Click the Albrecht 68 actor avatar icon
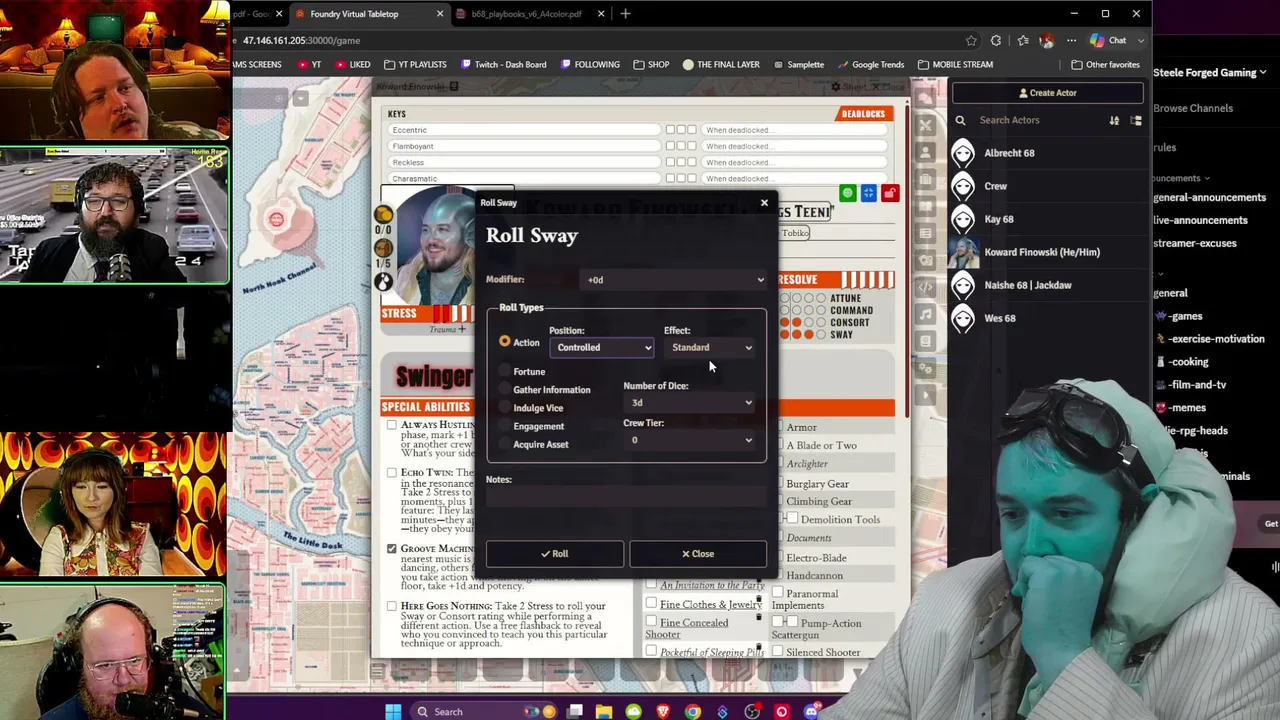Image resolution: width=1280 pixels, height=720 pixels. (963, 153)
